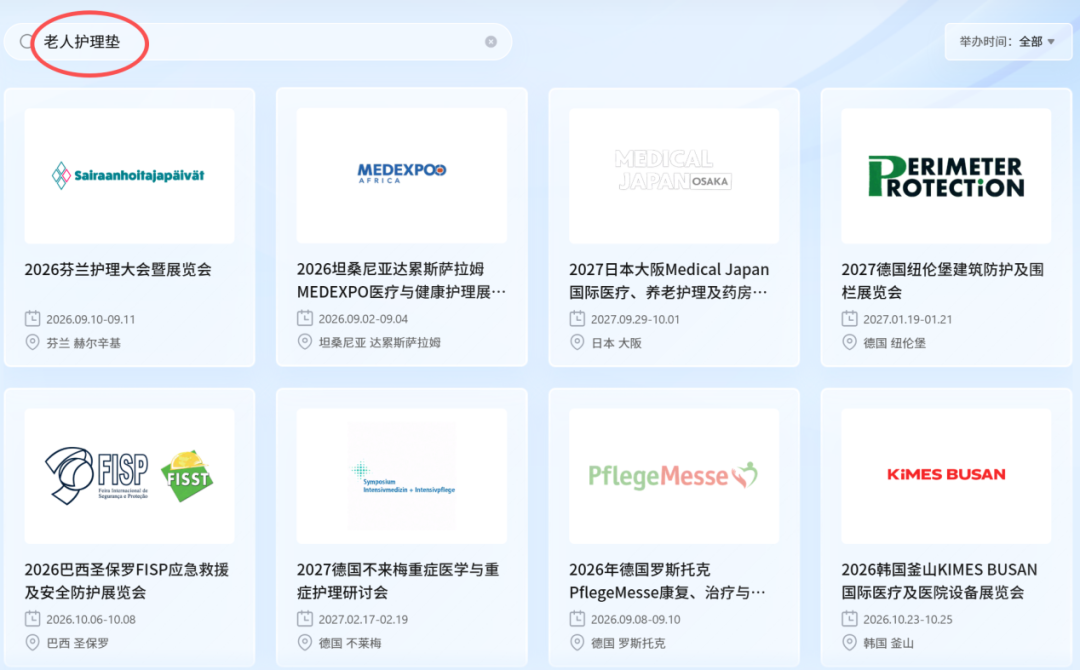The width and height of the screenshot is (1080, 670).
Task: Click location pin beside 日本 大阪
Action: pyautogui.click(x=577, y=342)
